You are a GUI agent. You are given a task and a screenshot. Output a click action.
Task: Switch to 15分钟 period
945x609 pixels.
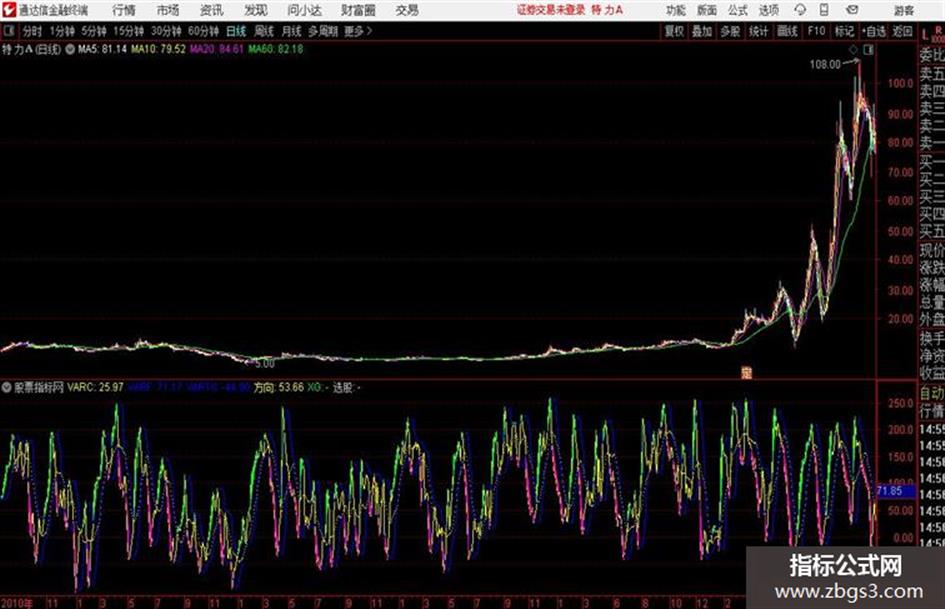pyautogui.click(x=128, y=31)
